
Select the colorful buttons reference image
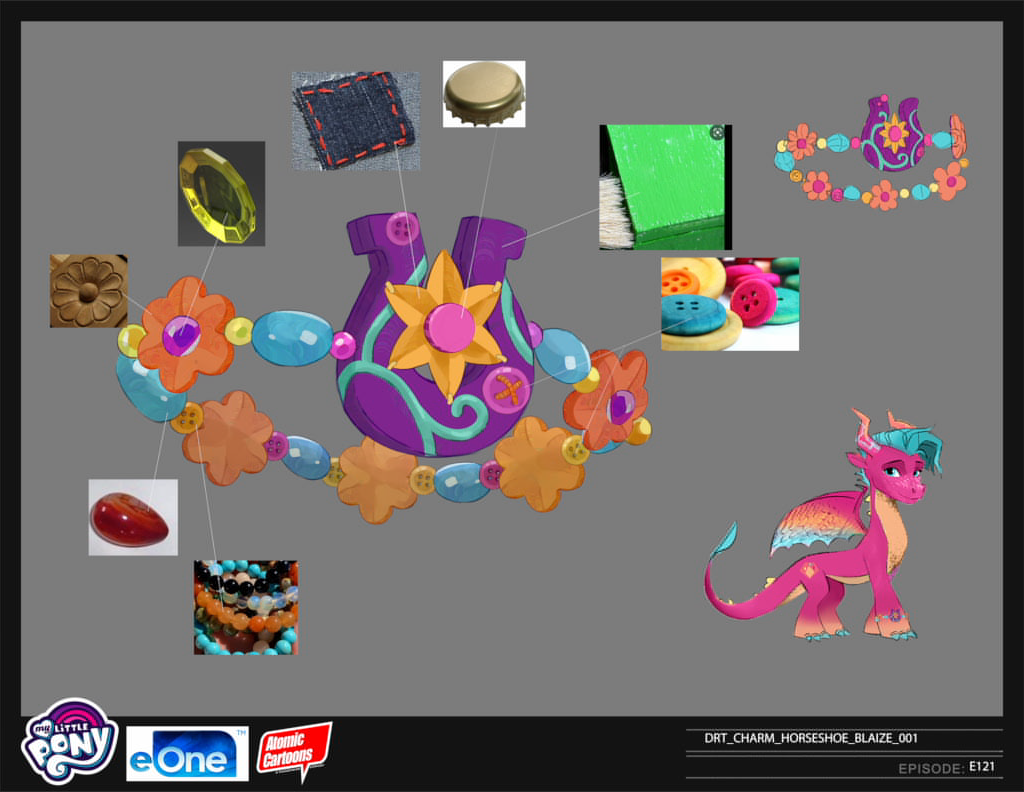tap(729, 304)
